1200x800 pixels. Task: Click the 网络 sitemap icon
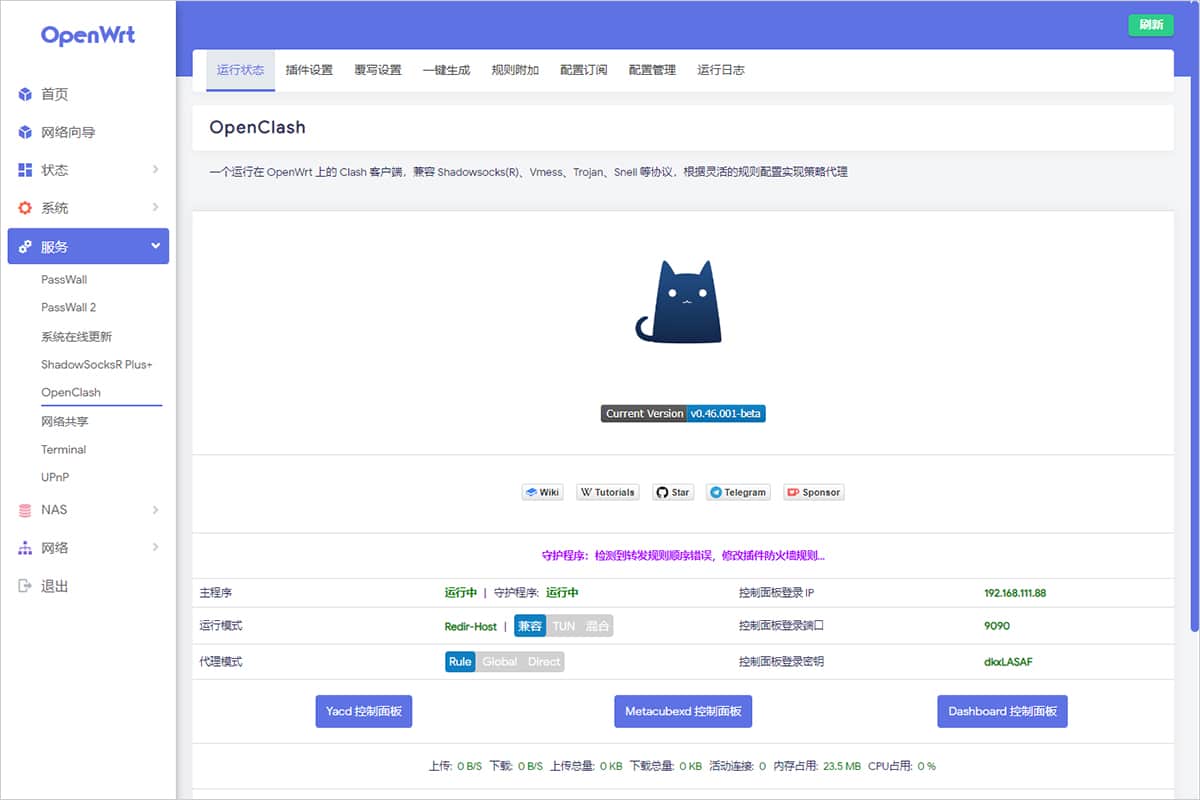coord(25,548)
